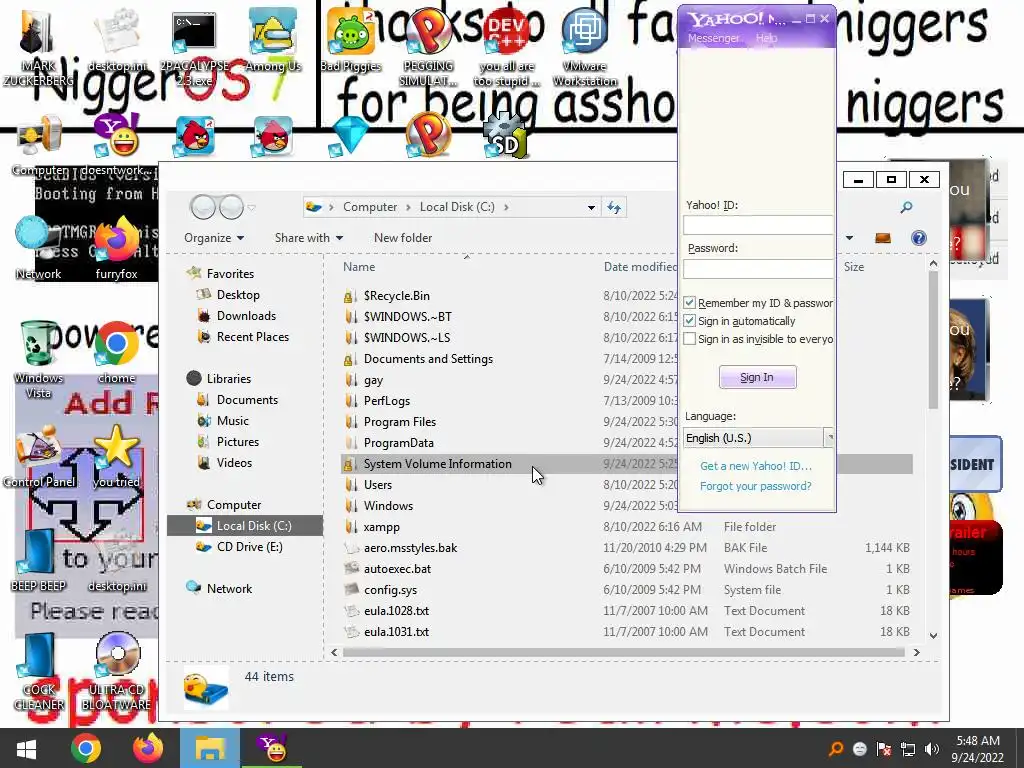Image resolution: width=1024 pixels, height=768 pixels.
Task: Open the MARK ZUCKERBERG desktop icon
Action: [38, 47]
